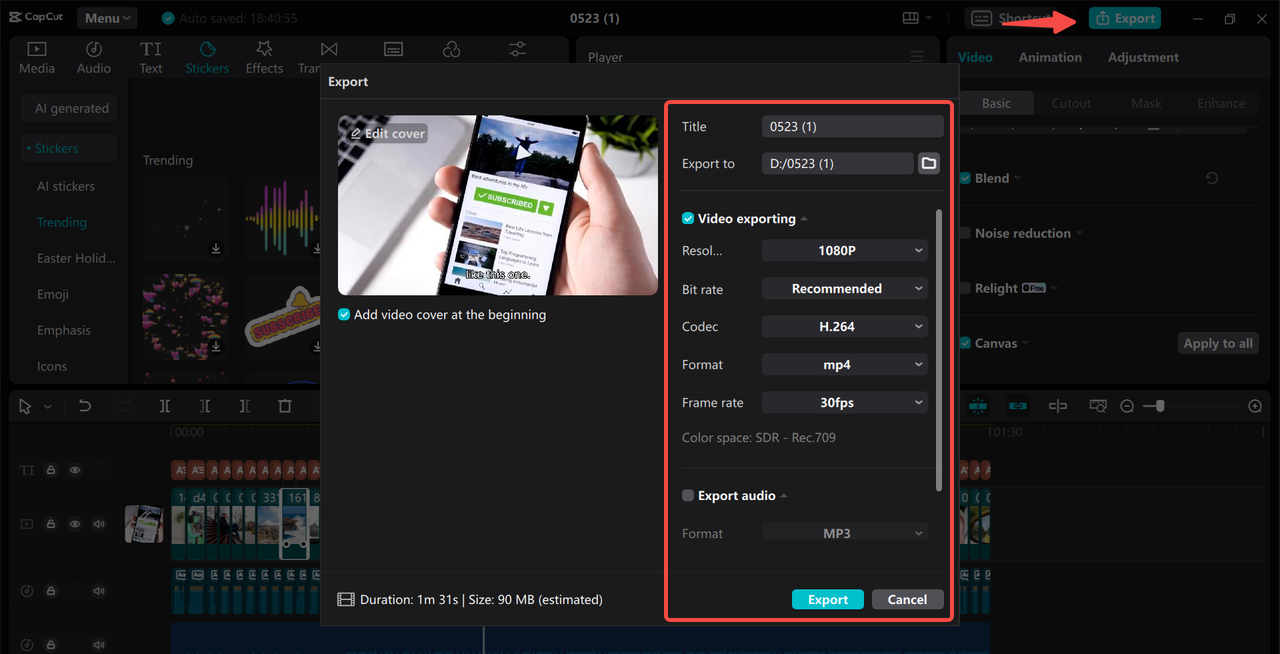Screen dimensions: 1280x654
Task: Split the clip at playhead
Action: (165, 406)
